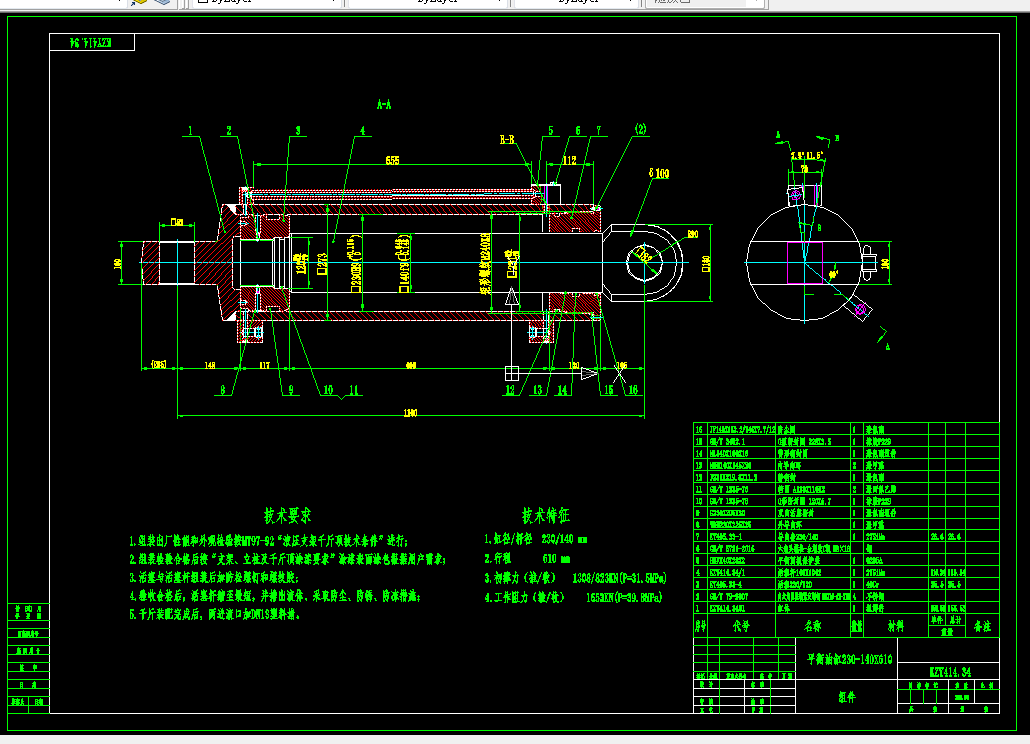This screenshot has height=744, width=1030.
Task: Select the 1140 overall length dimension
Action: [x=410, y=412]
